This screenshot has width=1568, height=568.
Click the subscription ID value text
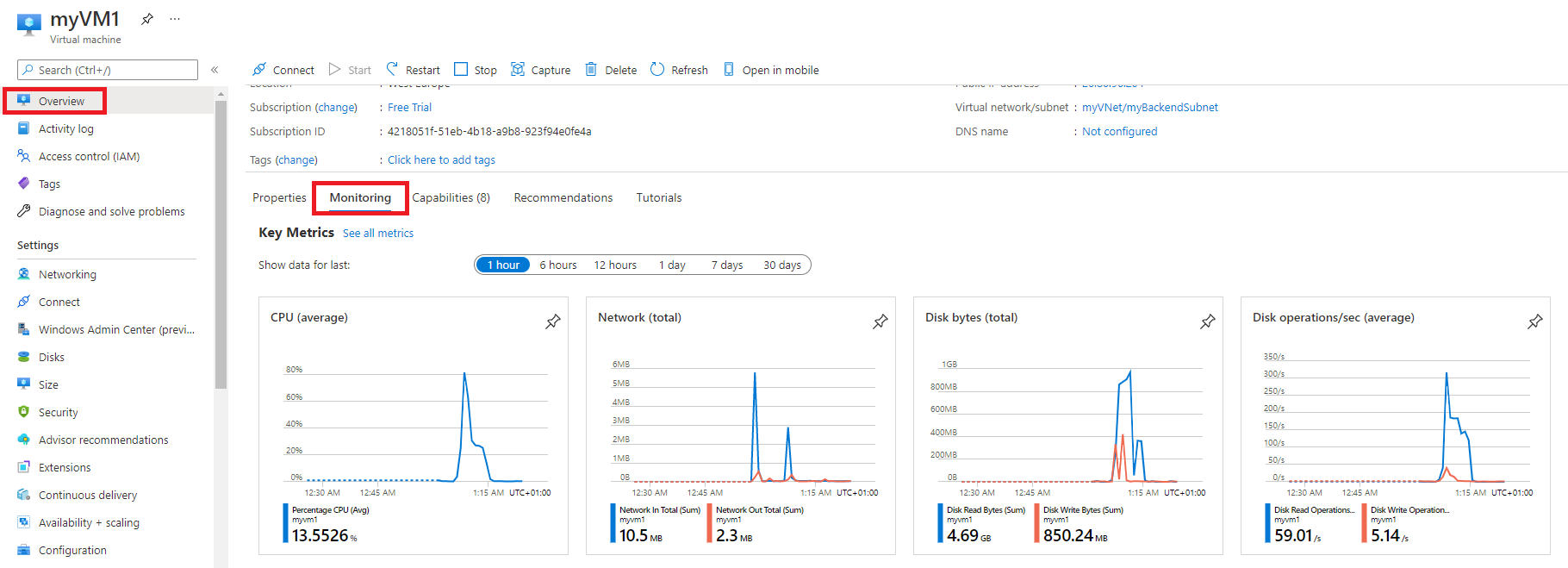click(489, 132)
